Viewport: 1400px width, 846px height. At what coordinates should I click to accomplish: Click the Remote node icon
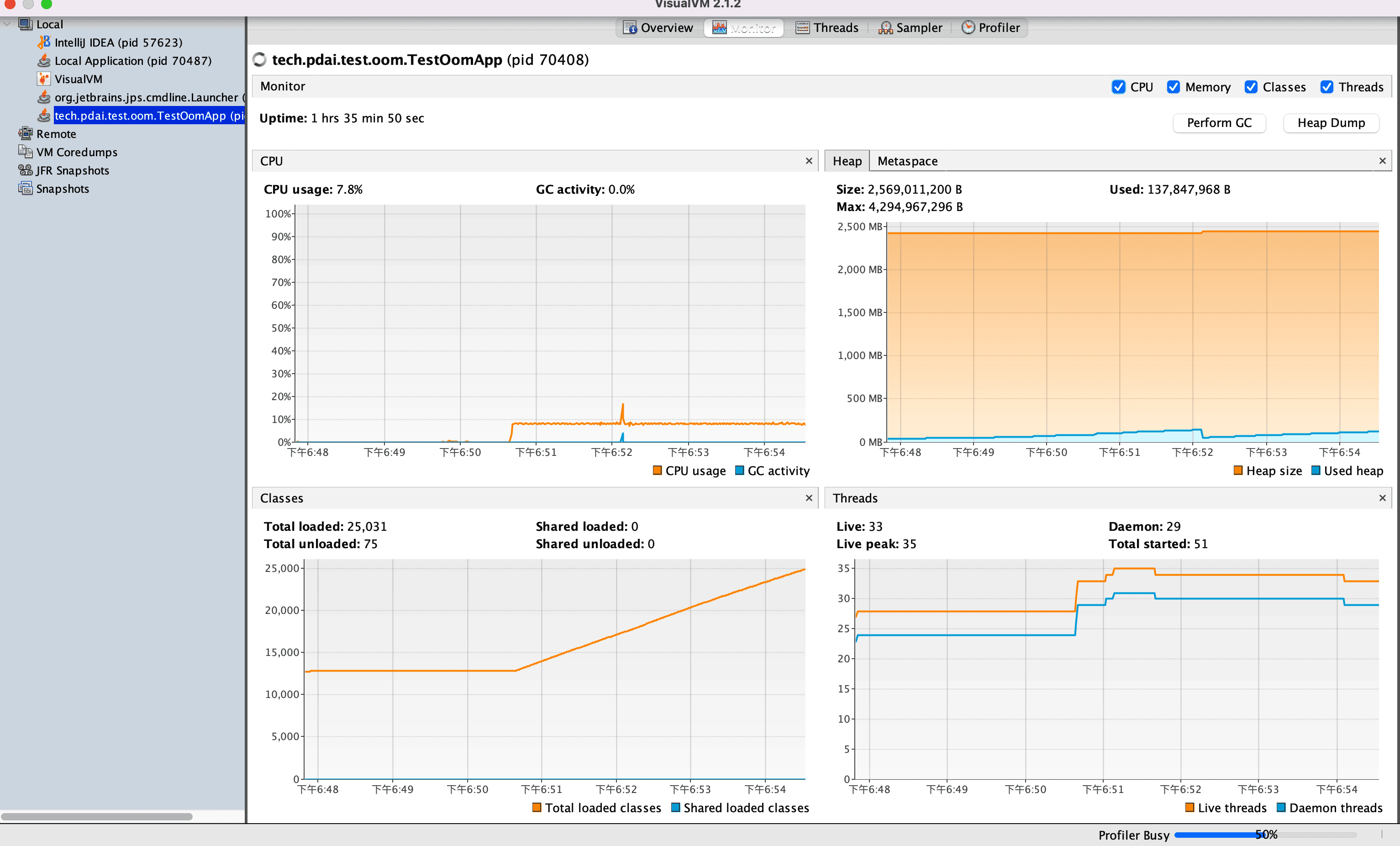[25, 133]
